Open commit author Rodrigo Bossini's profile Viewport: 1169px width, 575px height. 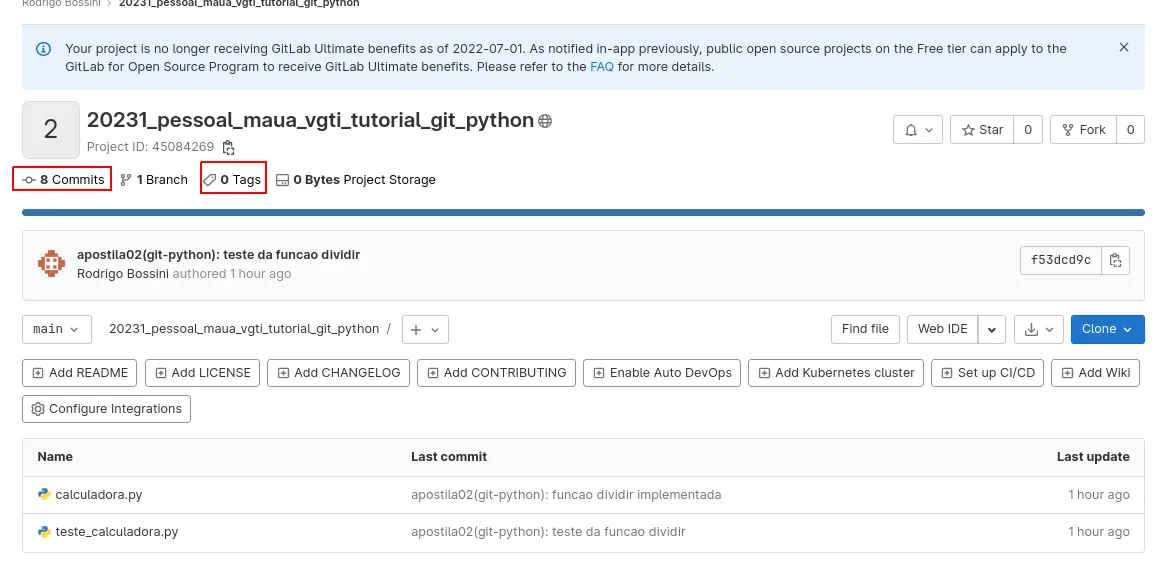pos(123,274)
